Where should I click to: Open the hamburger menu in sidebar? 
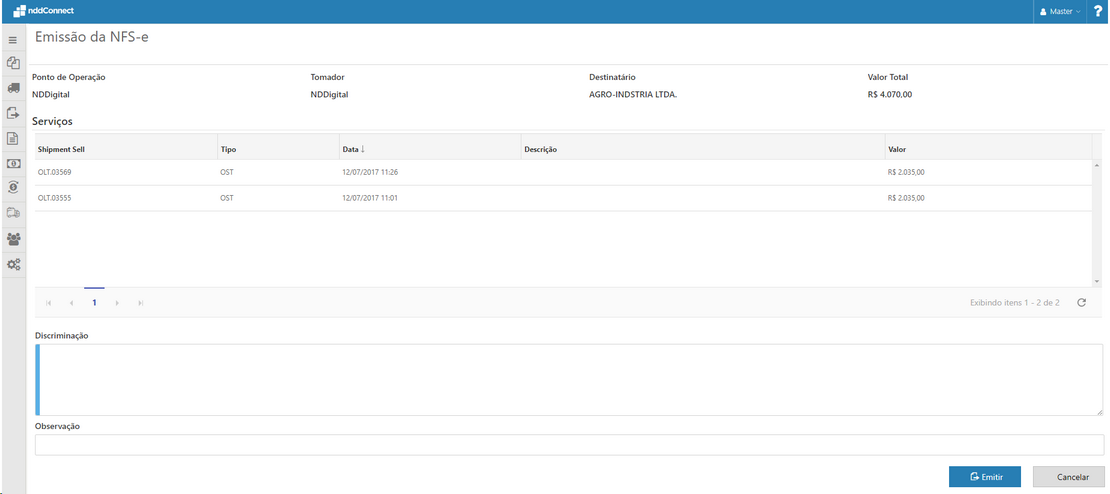[x=13, y=40]
